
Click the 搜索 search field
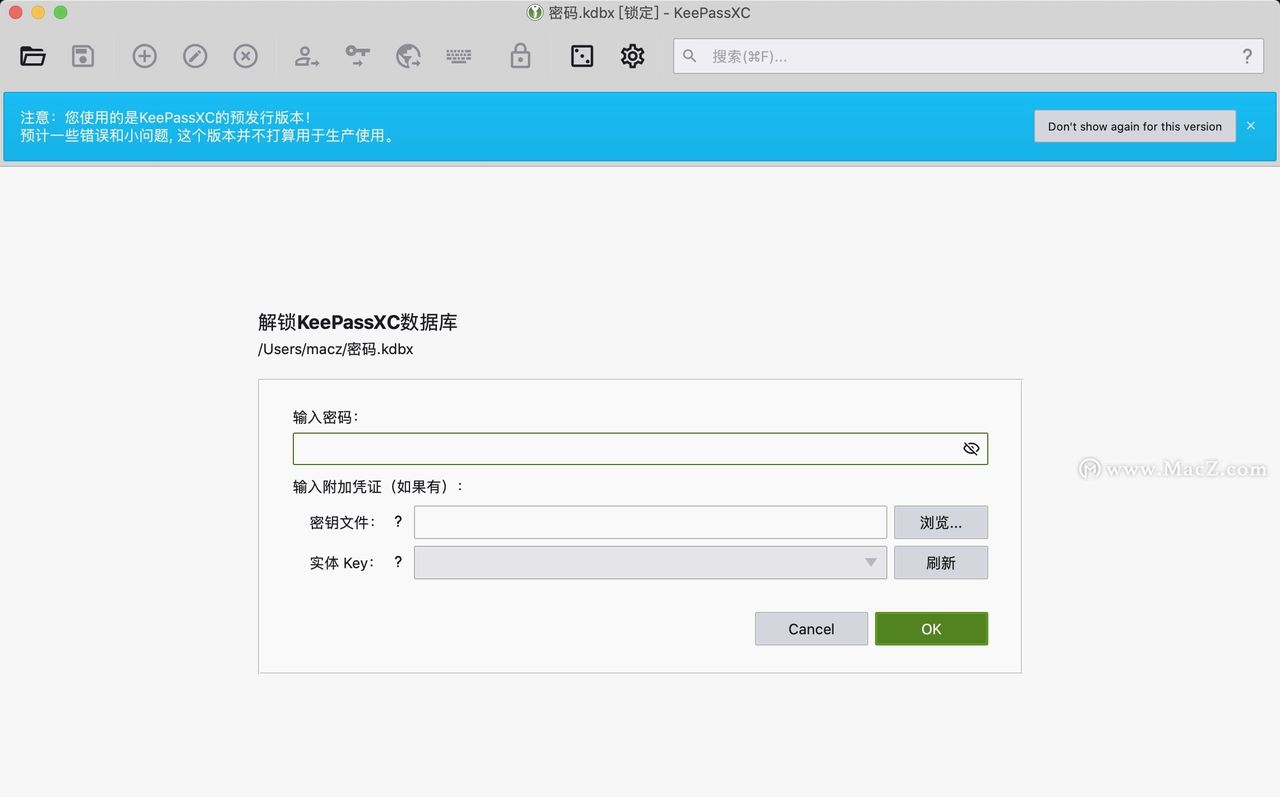968,56
